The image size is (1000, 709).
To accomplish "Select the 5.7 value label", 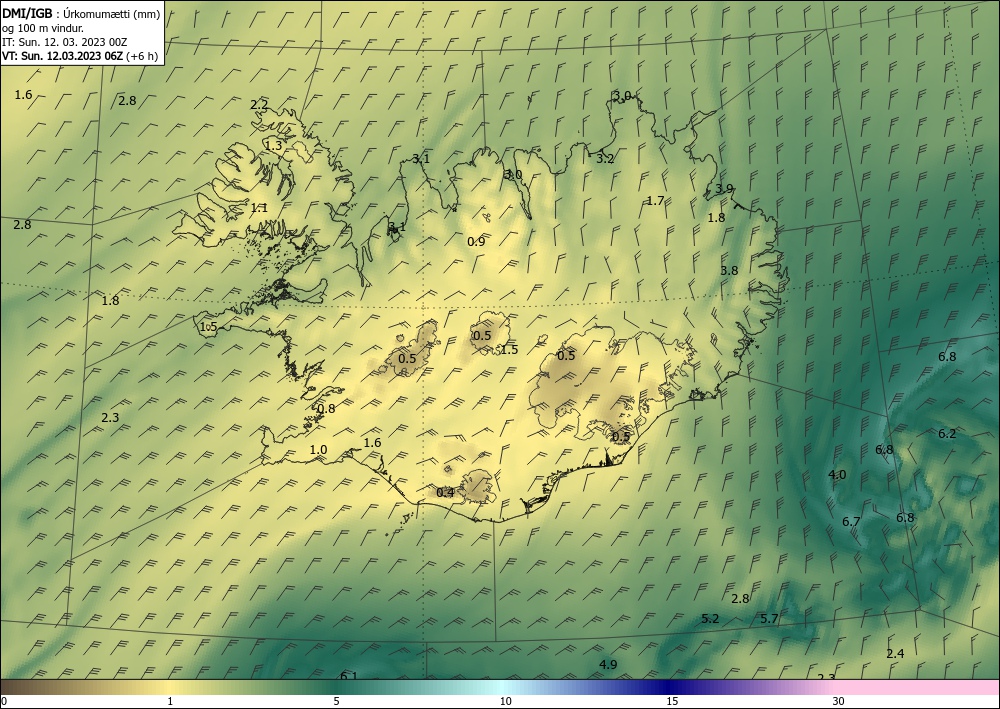I will (769, 618).
